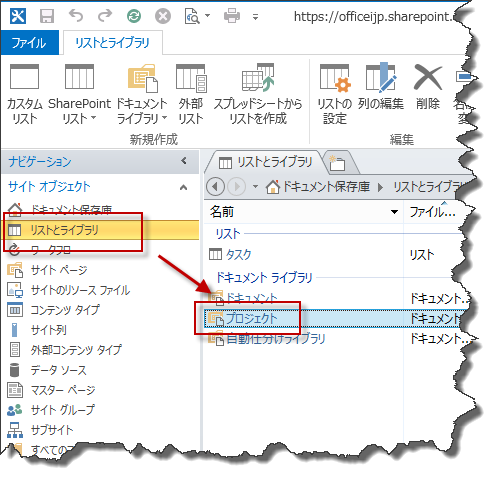Viewport: 500px width, 484px height.
Task: Click the gray Stop icon
Action: coord(163,16)
